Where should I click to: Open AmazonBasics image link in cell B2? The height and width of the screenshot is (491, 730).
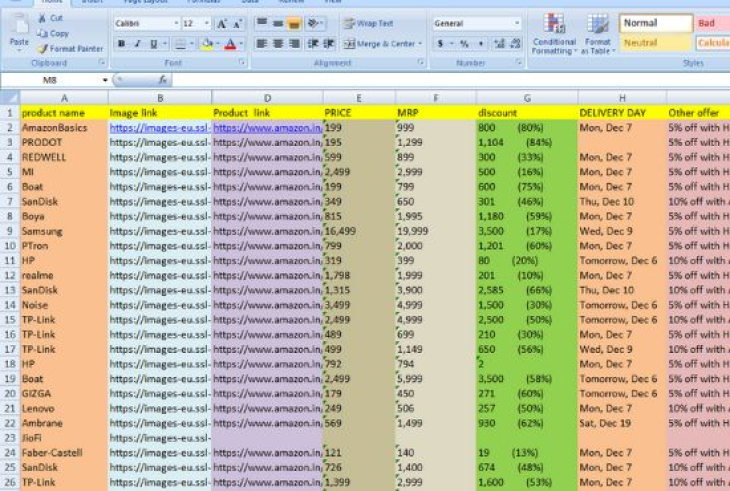coord(158,128)
